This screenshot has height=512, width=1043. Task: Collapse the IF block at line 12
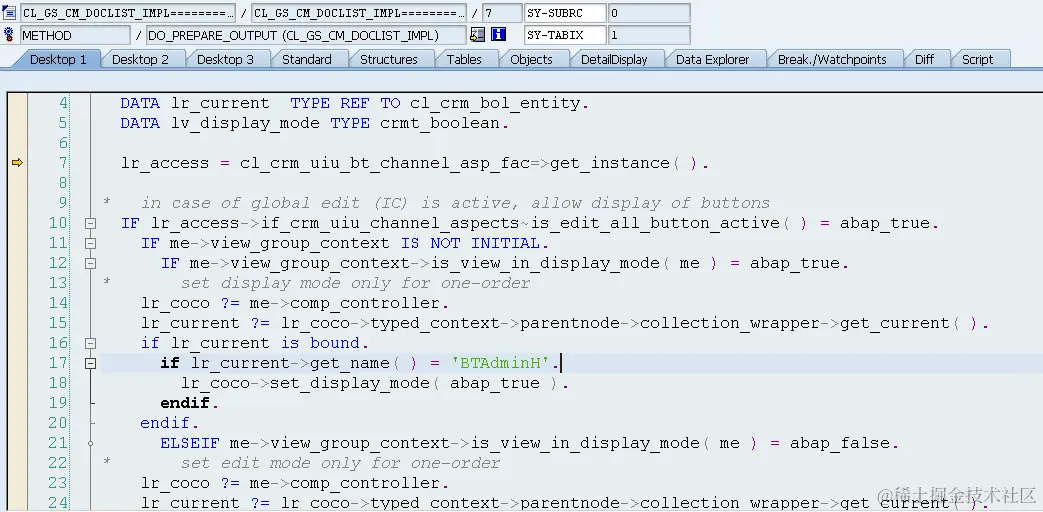(90, 263)
